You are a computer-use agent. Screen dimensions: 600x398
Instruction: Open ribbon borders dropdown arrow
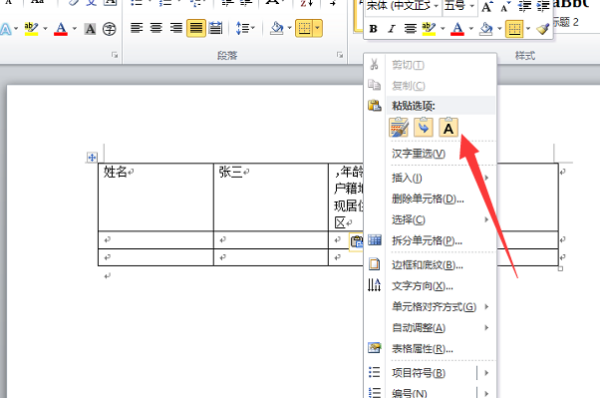click(x=317, y=28)
